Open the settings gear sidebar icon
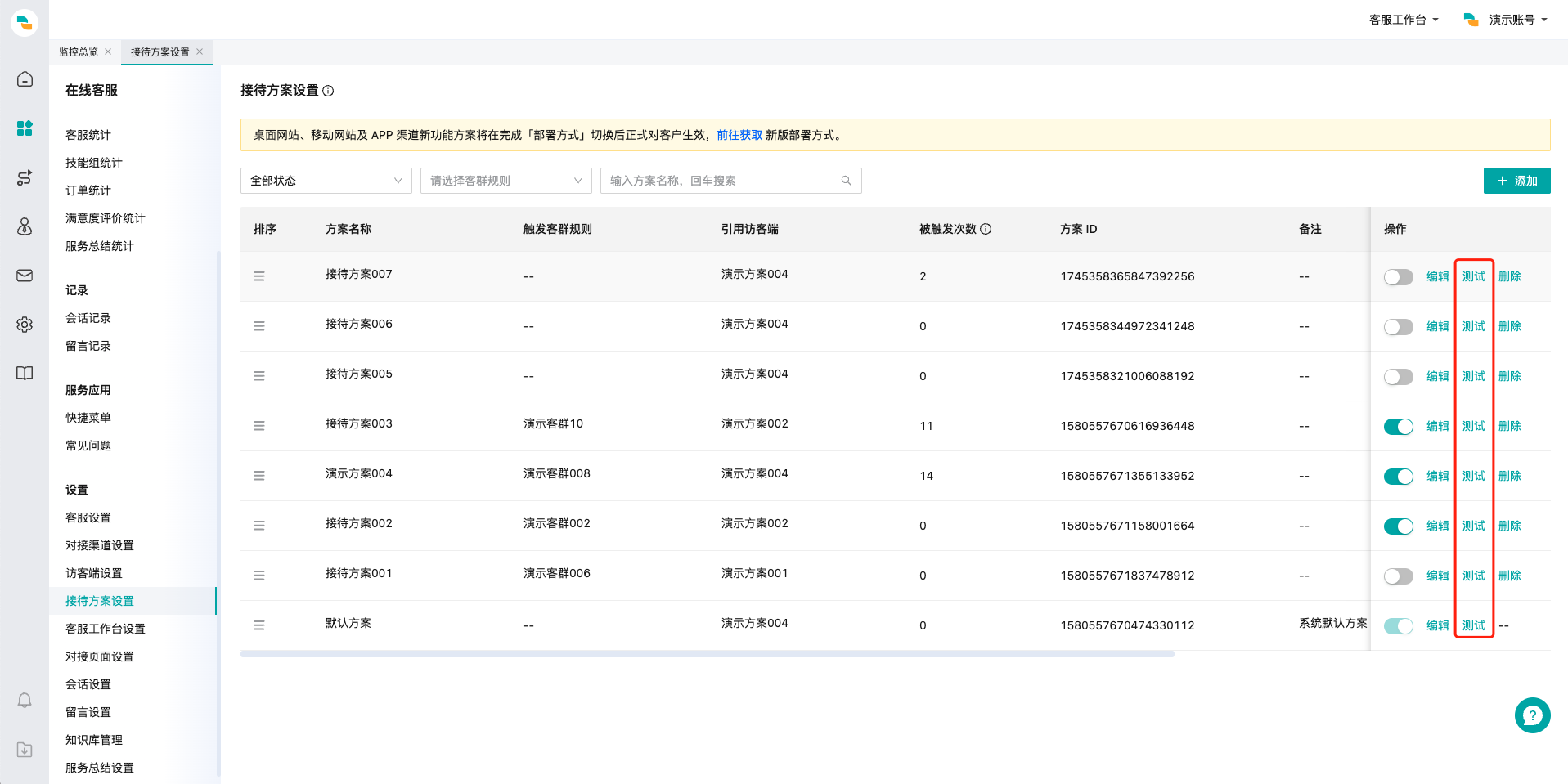Viewport: 1568px width, 784px height. tap(25, 325)
